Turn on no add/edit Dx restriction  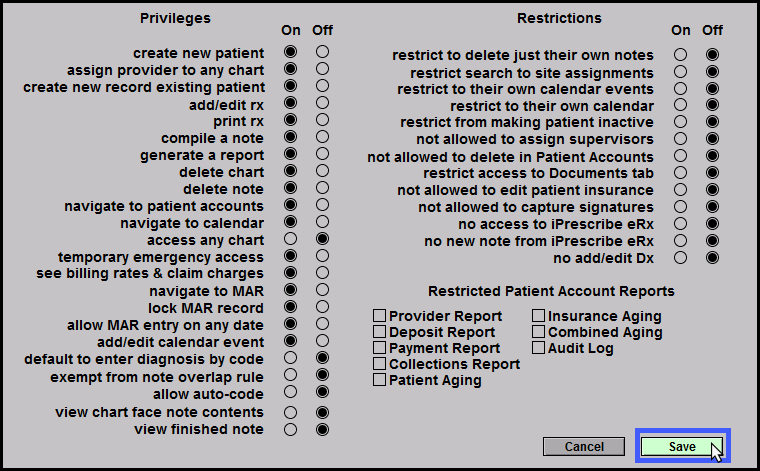pos(680,257)
